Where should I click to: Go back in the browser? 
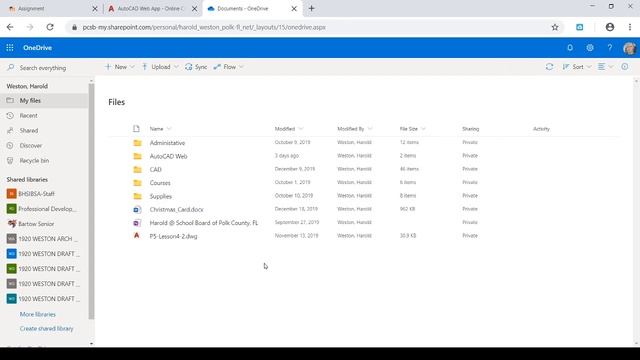click(x=10, y=27)
